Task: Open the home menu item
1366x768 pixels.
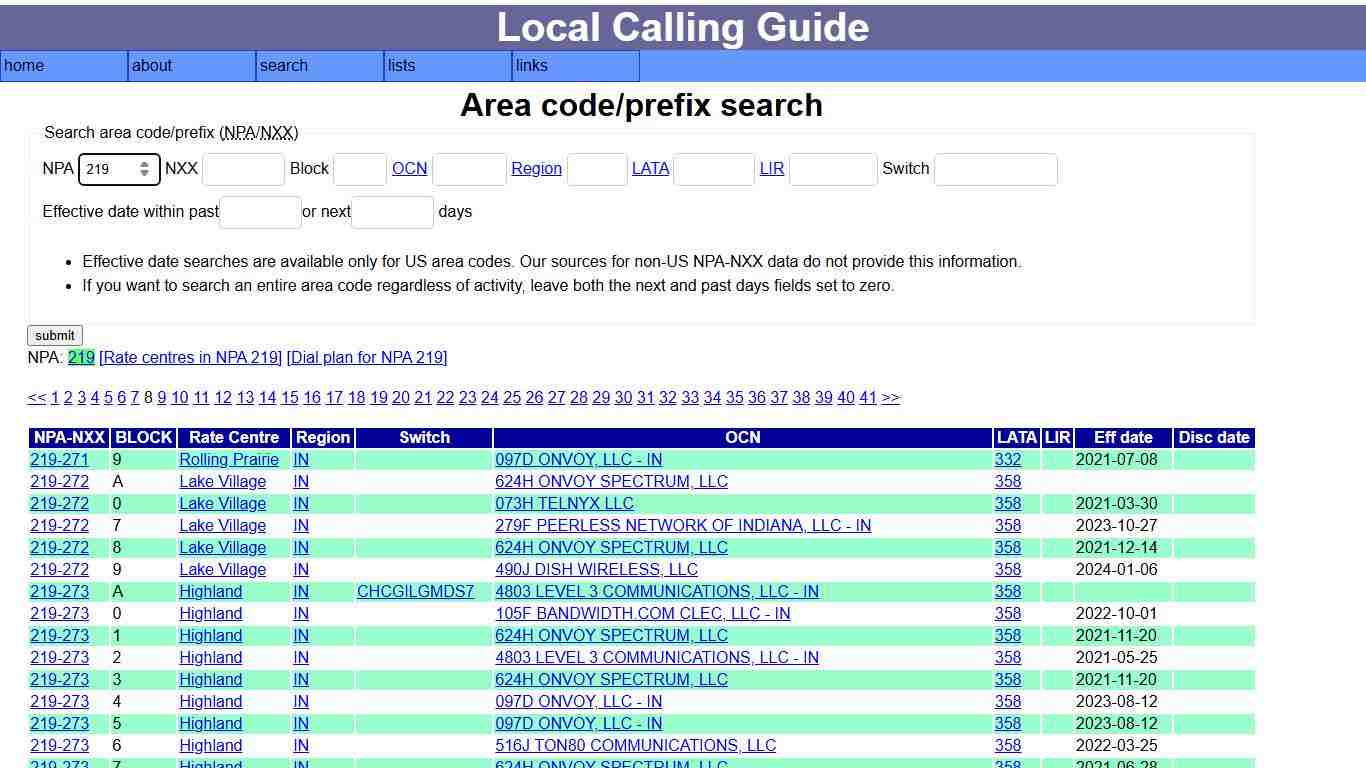Action: (x=24, y=66)
